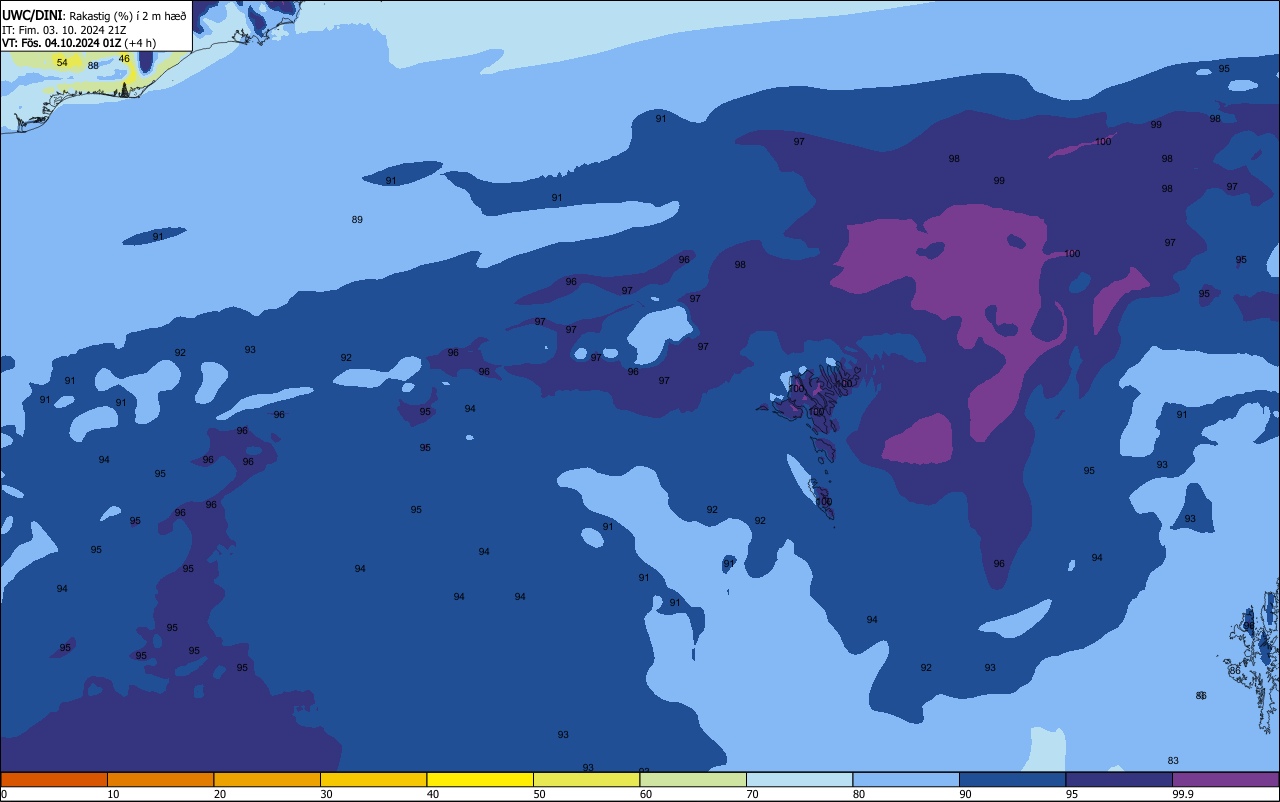Screen dimensions: 1280x802
Task: Click the pale blue 70–80 legend segment
Action: 799,779
